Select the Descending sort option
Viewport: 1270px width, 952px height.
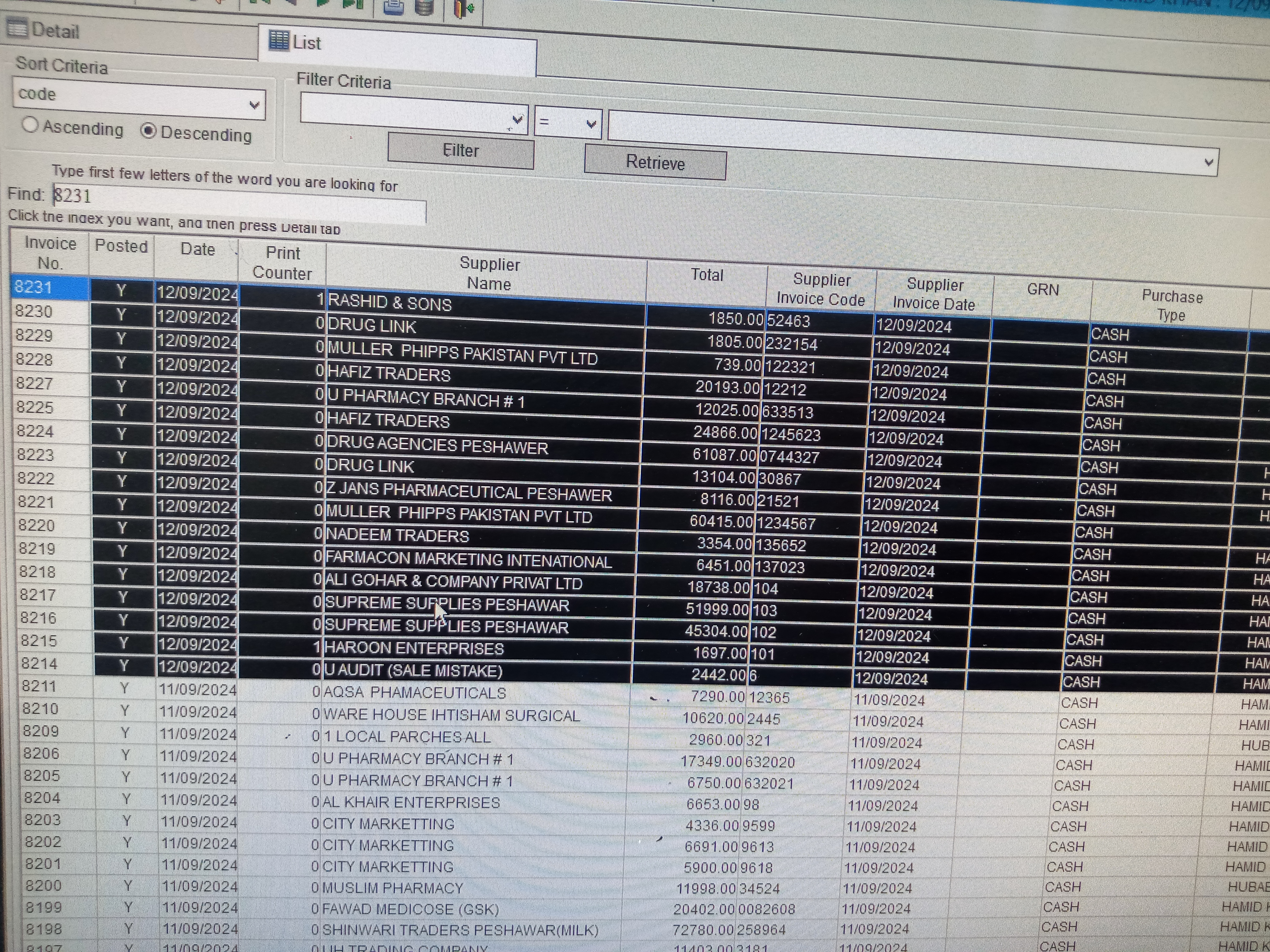pyautogui.click(x=148, y=132)
